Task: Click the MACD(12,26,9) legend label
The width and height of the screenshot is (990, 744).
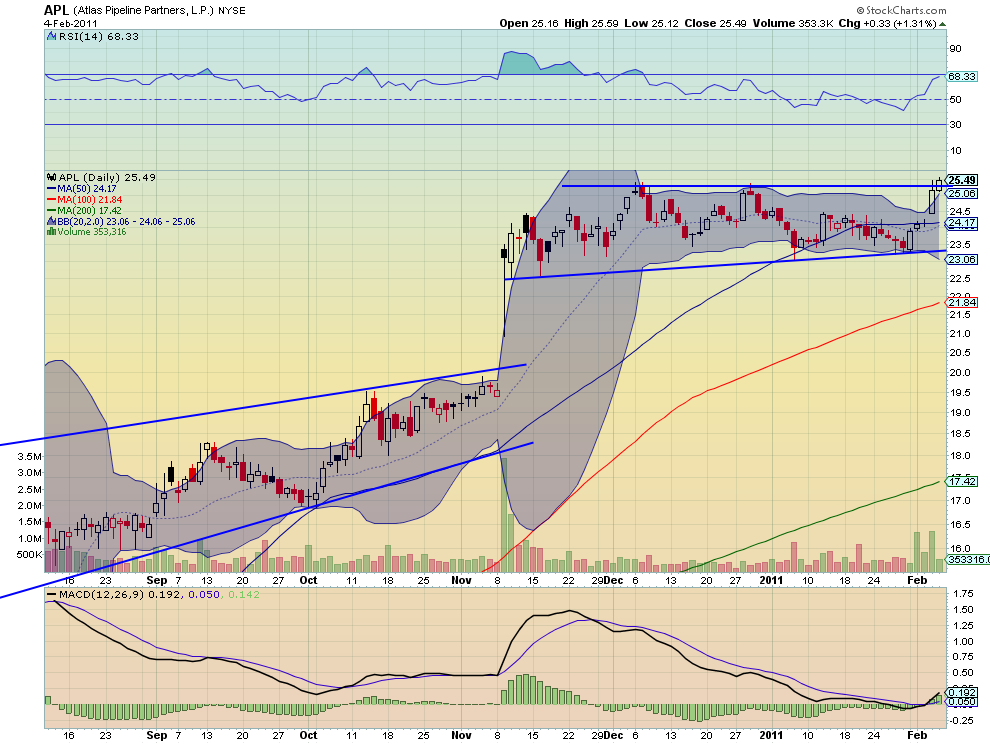Action: click(102, 595)
